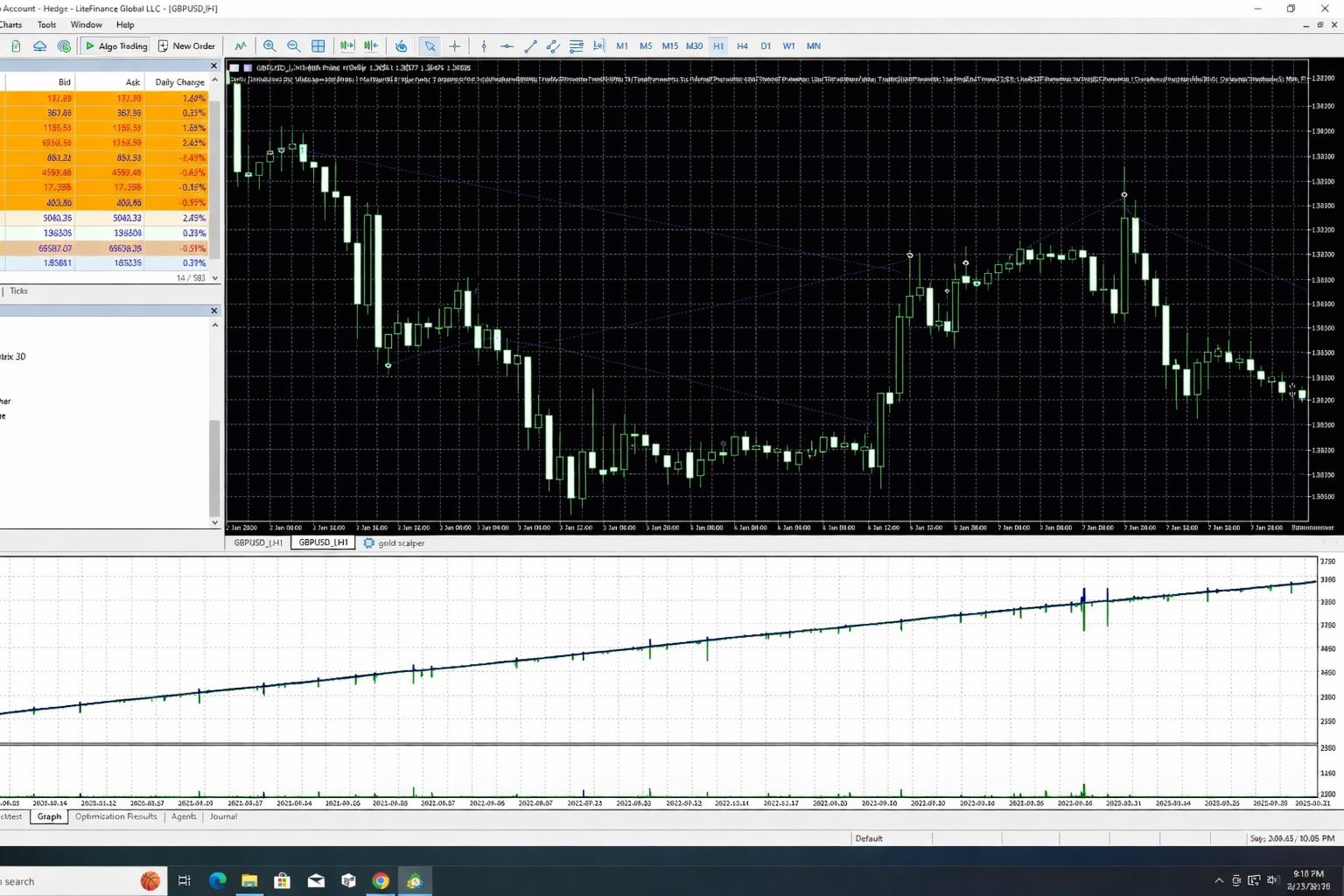Open the Agents tab
The width and height of the screenshot is (1344, 896).
click(x=184, y=816)
